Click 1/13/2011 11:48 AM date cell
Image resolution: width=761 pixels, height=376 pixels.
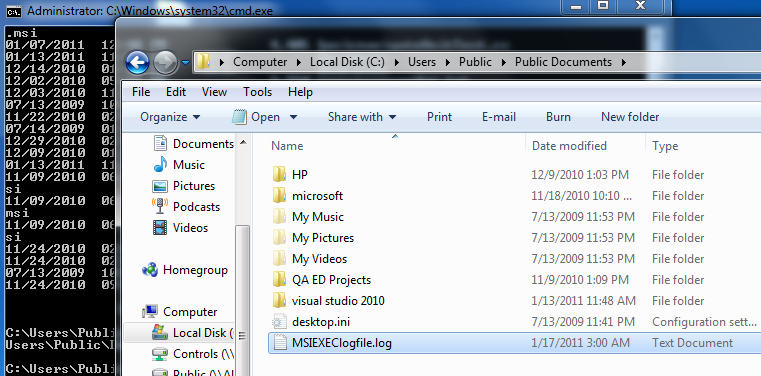click(x=583, y=301)
